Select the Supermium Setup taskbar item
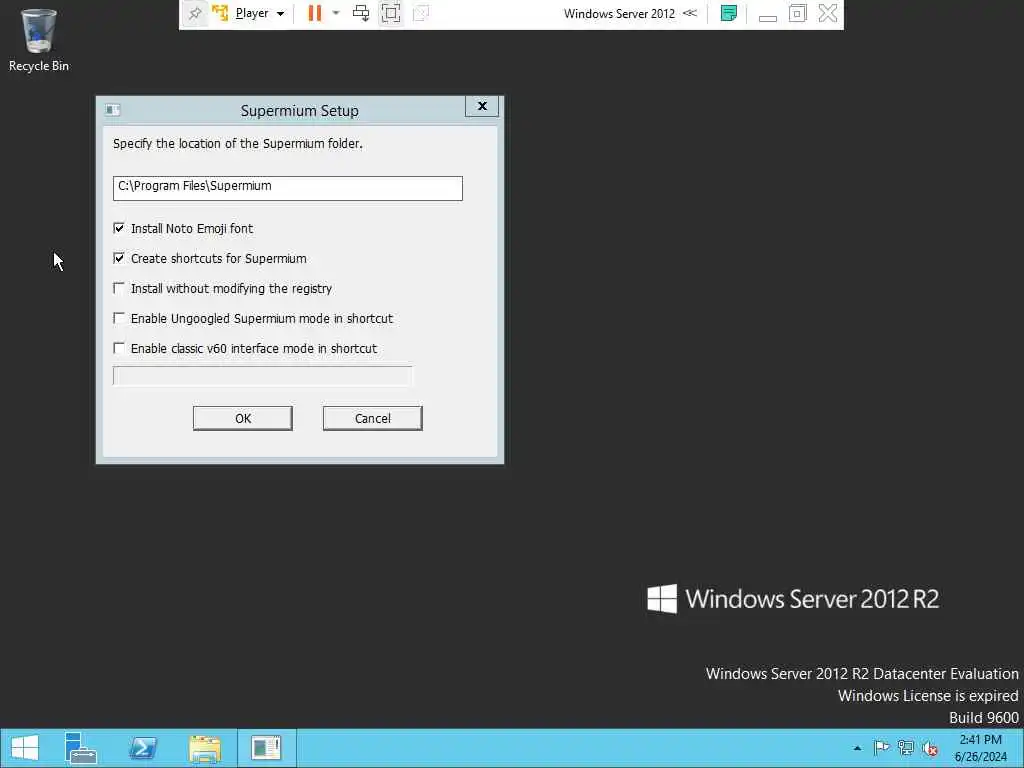The image size is (1024, 768). click(266, 748)
